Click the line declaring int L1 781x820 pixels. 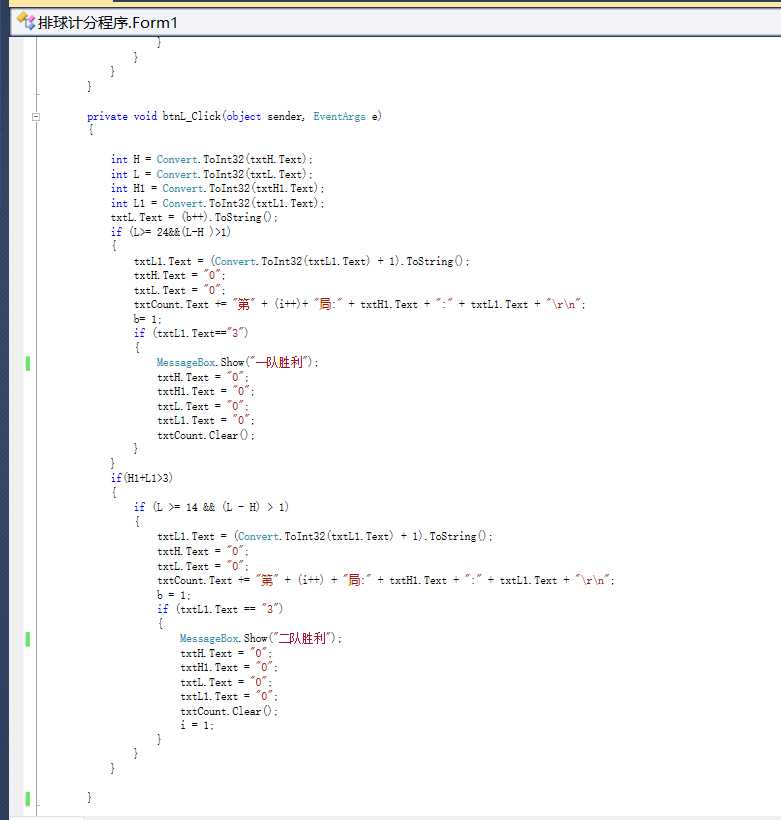point(218,203)
